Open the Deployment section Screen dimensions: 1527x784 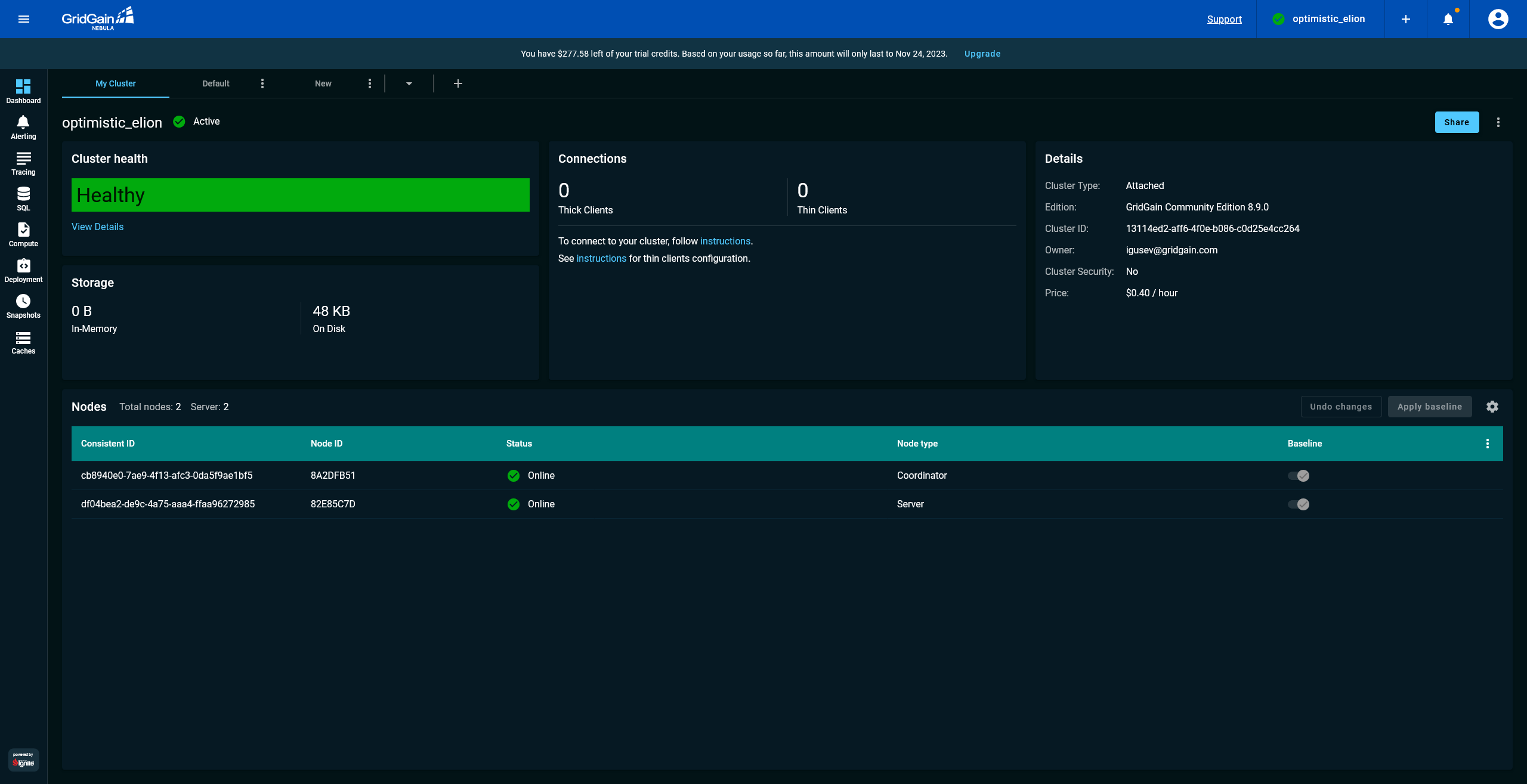point(23,271)
